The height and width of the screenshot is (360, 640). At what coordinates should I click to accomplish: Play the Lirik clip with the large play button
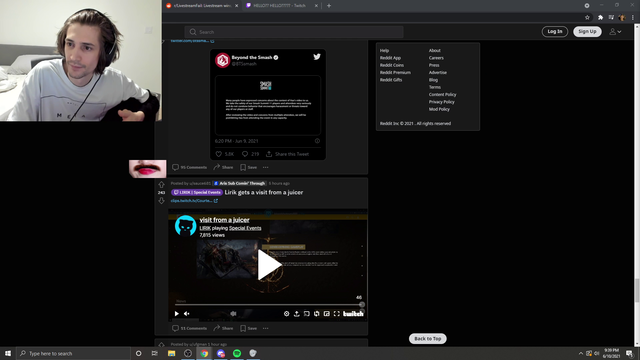[x=269, y=265]
